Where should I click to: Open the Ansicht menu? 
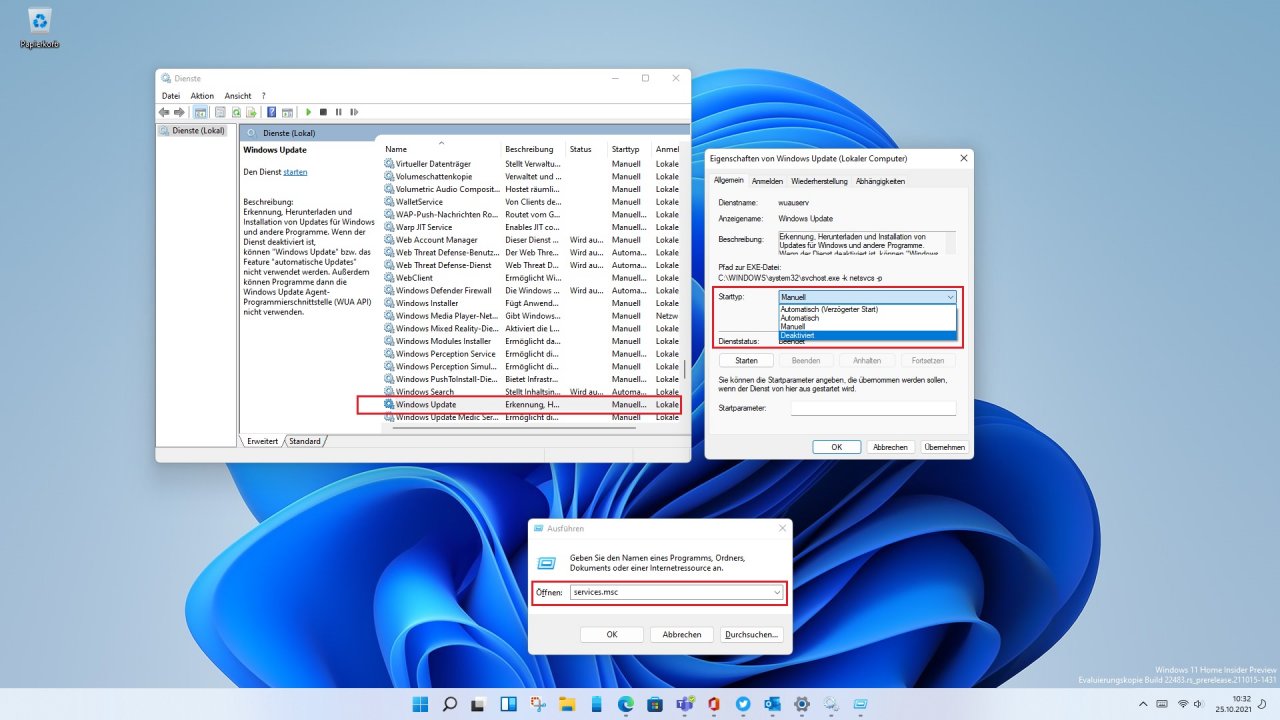click(x=238, y=96)
